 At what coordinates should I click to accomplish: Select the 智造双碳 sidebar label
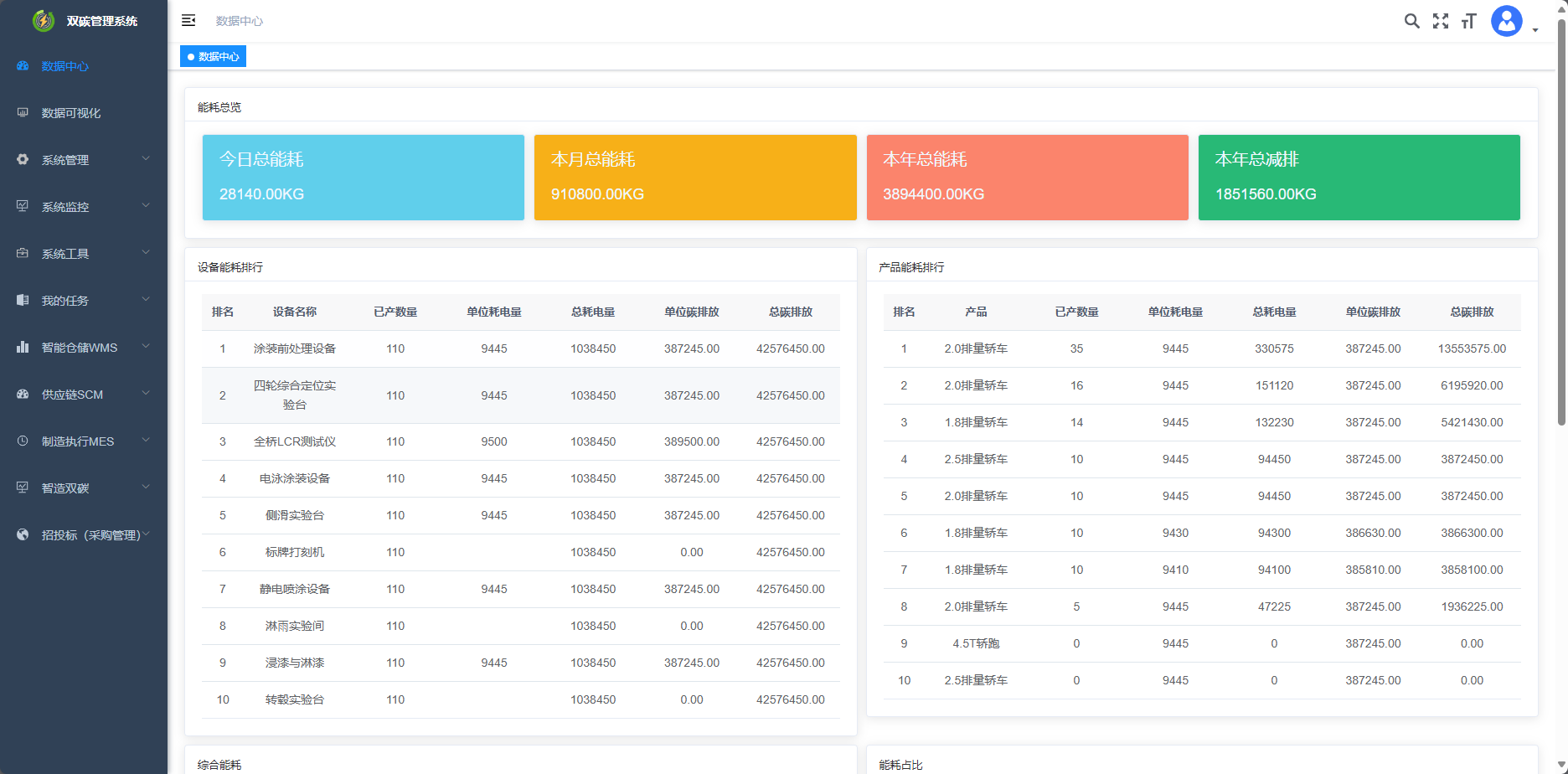(65, 488)
